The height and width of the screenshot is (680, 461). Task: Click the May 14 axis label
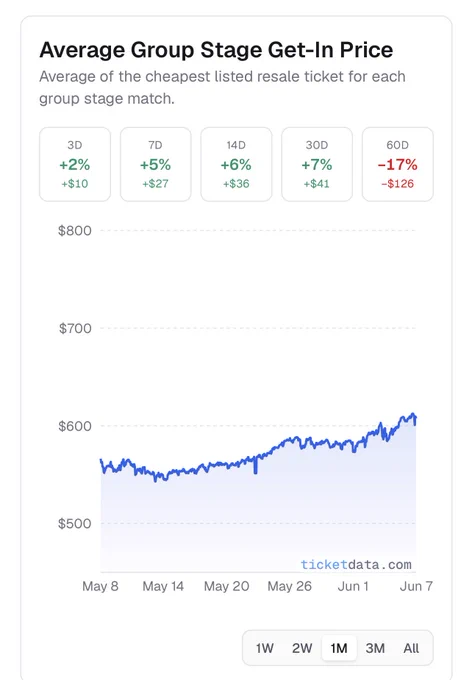163,586
